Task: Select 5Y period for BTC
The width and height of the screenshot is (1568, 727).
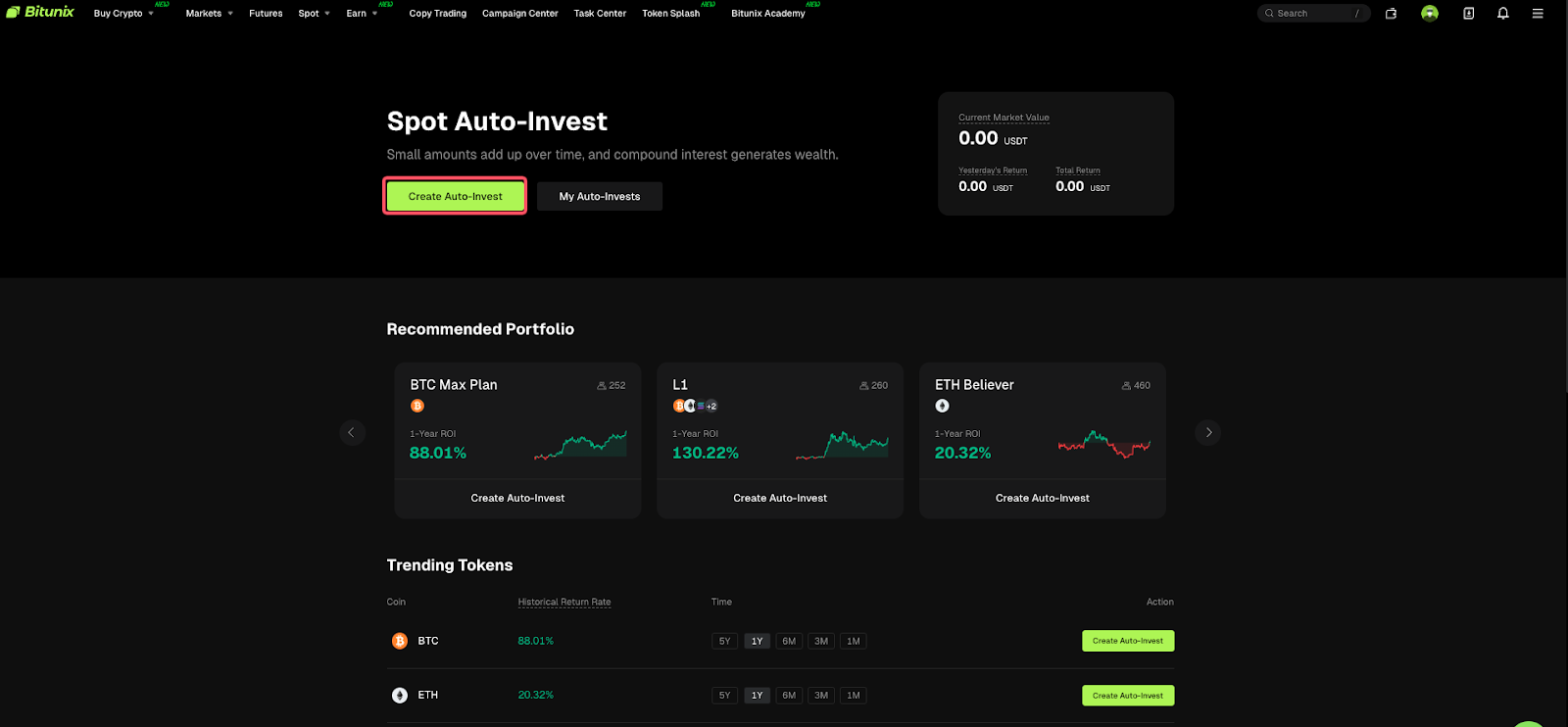Action: (724, 641)
